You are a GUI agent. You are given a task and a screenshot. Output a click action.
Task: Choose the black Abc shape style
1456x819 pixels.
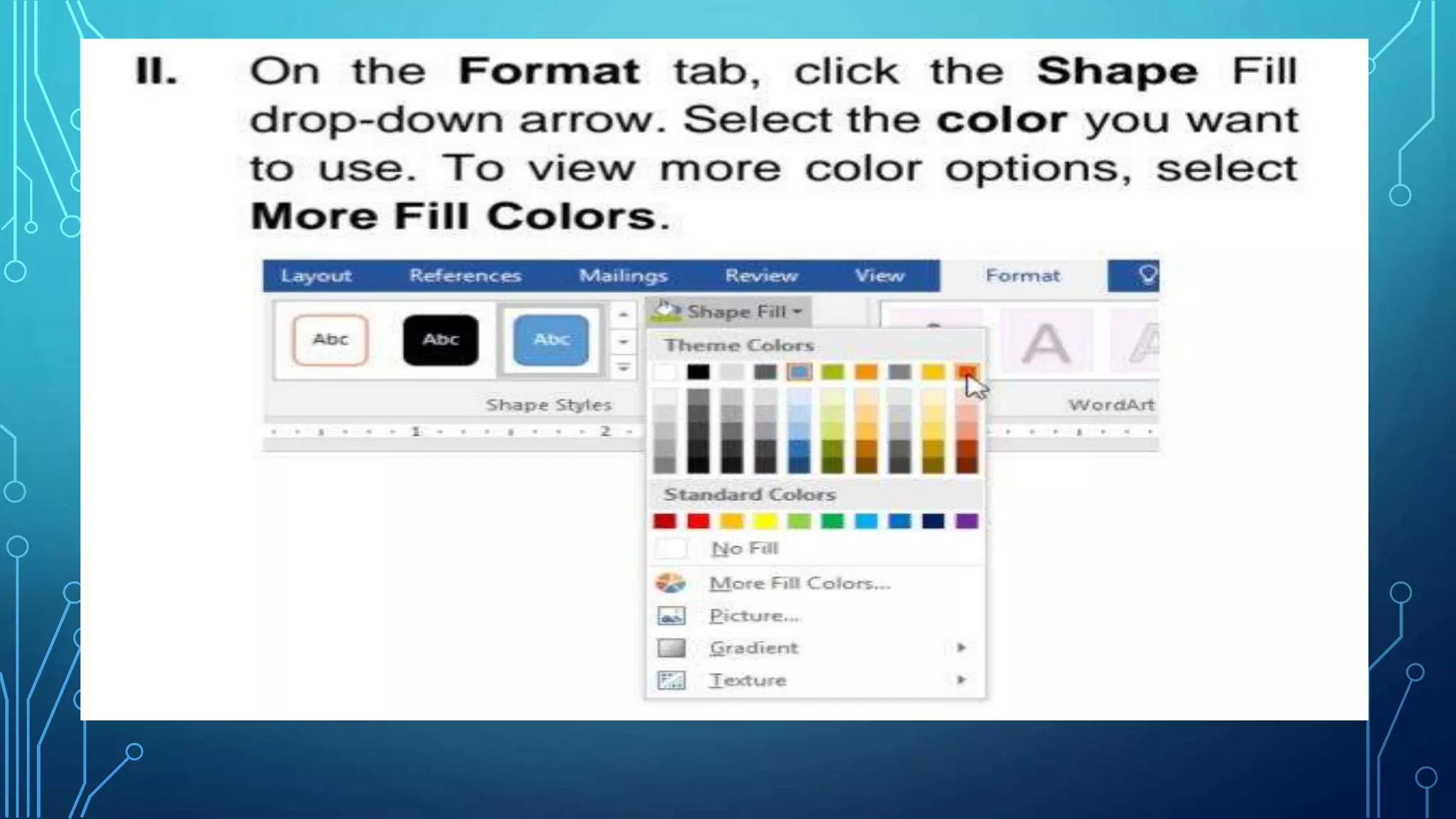pos(441,340)
